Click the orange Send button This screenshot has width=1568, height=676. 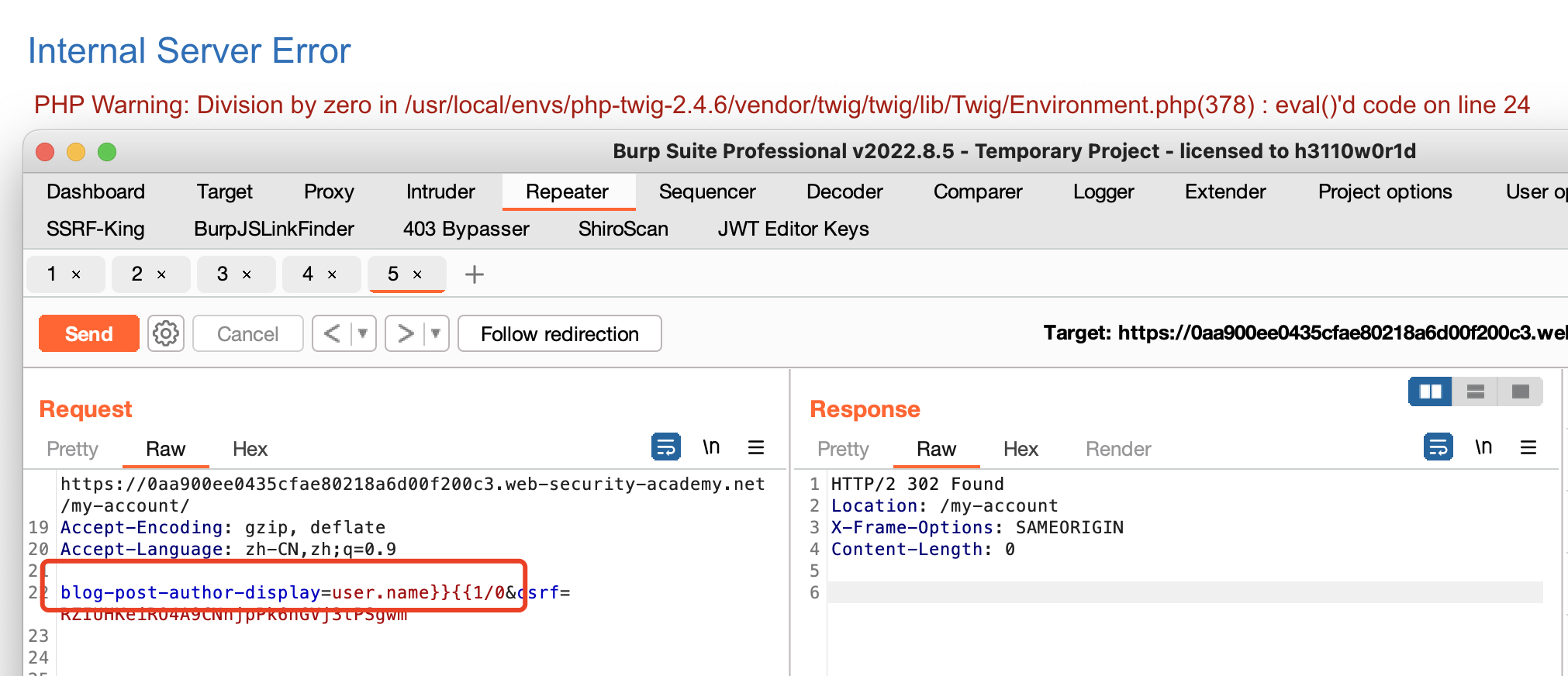[89, 333]
